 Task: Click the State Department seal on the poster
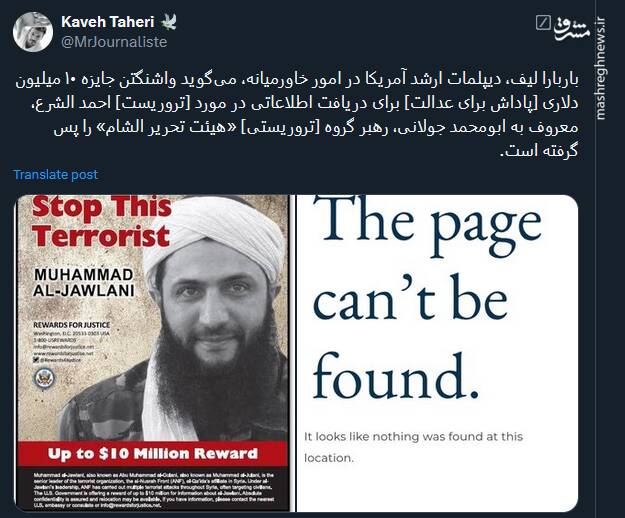tap(43, 379)
